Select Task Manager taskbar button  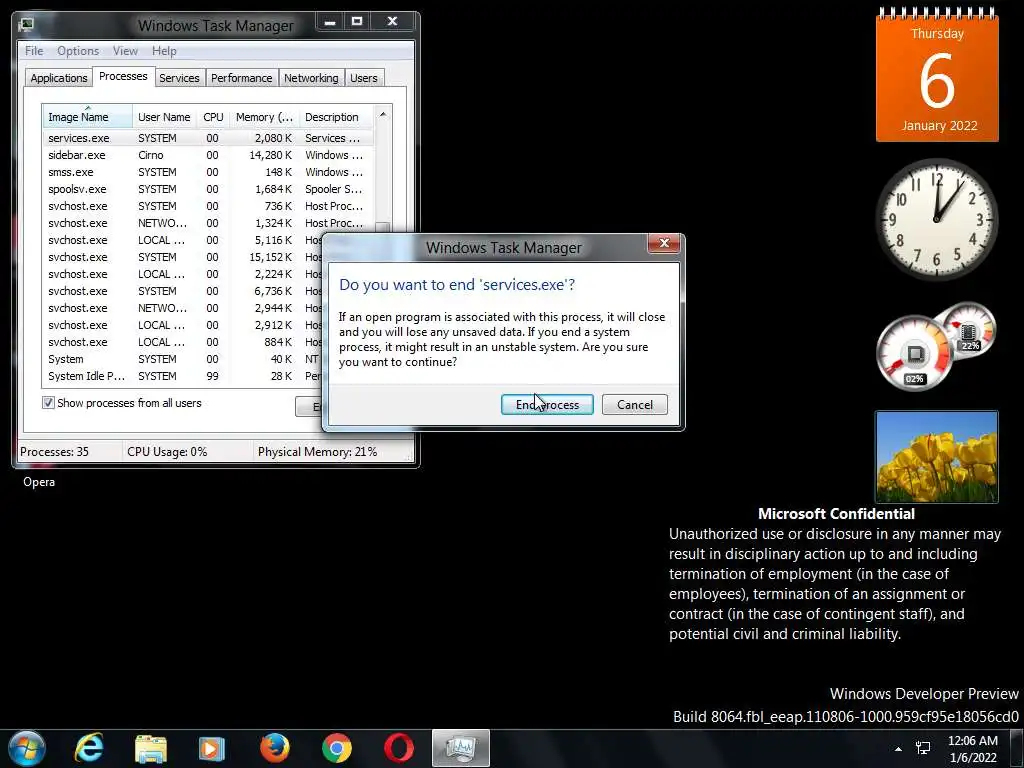coord(461,748)
